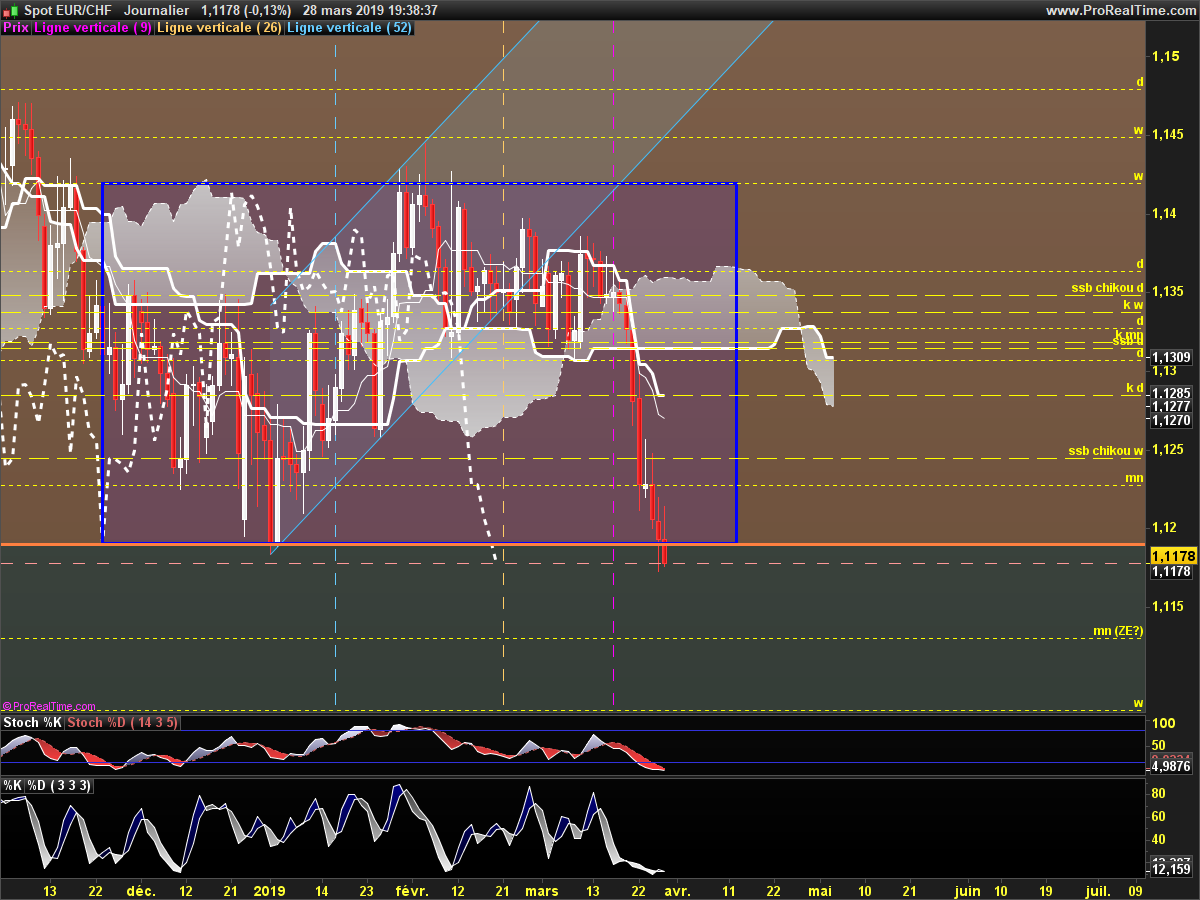Click the www.ProRealTime.com link

[x=1120, y=10]
